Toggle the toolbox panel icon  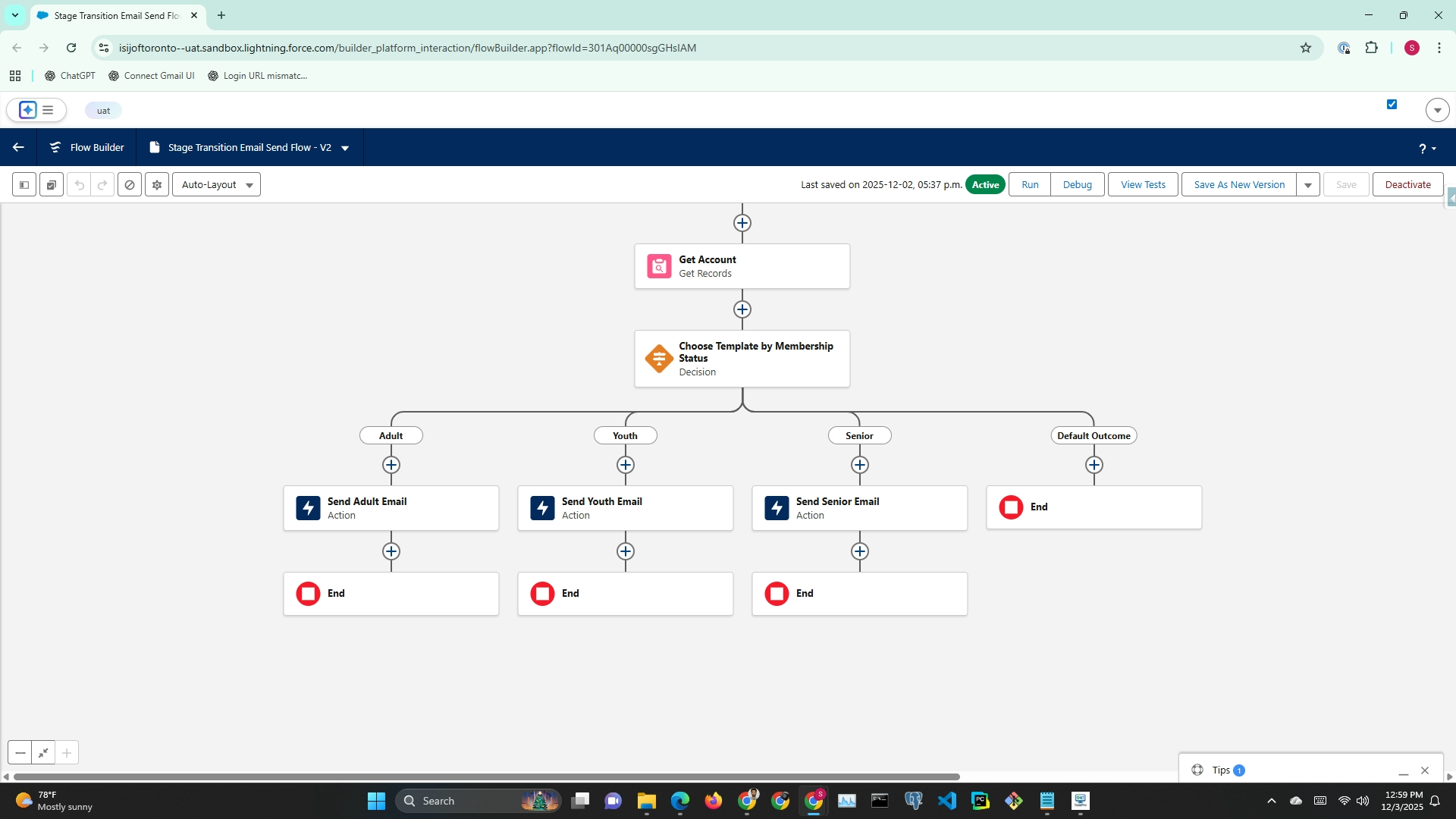coord(24,184)
